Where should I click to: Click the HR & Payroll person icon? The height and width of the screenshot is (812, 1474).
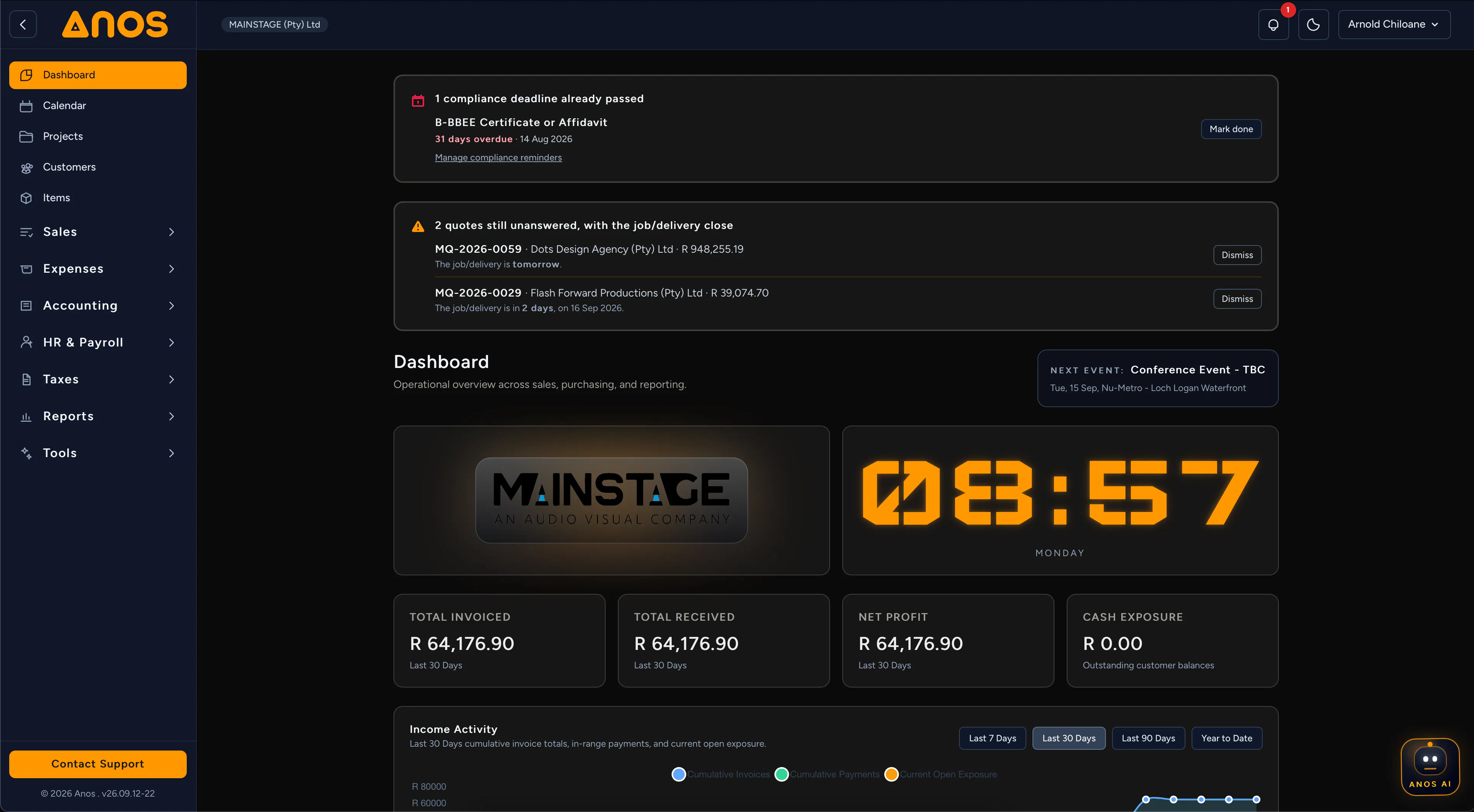pyautogui.click(x=26, y=343)
